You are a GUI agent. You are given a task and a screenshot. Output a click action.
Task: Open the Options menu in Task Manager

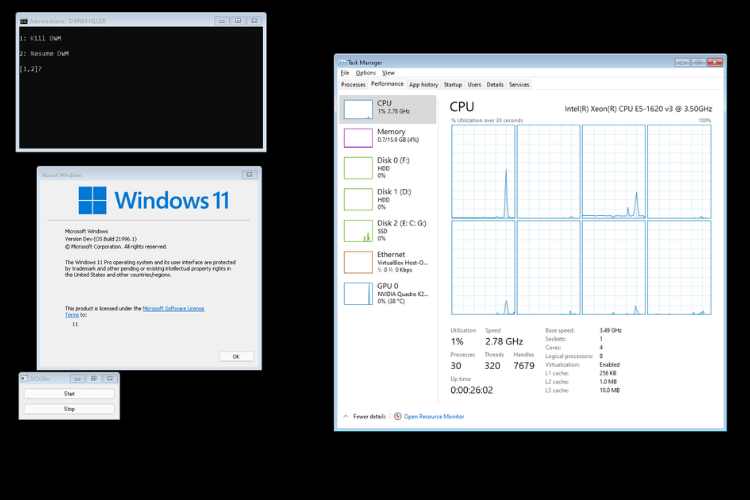tap(365, 73)
